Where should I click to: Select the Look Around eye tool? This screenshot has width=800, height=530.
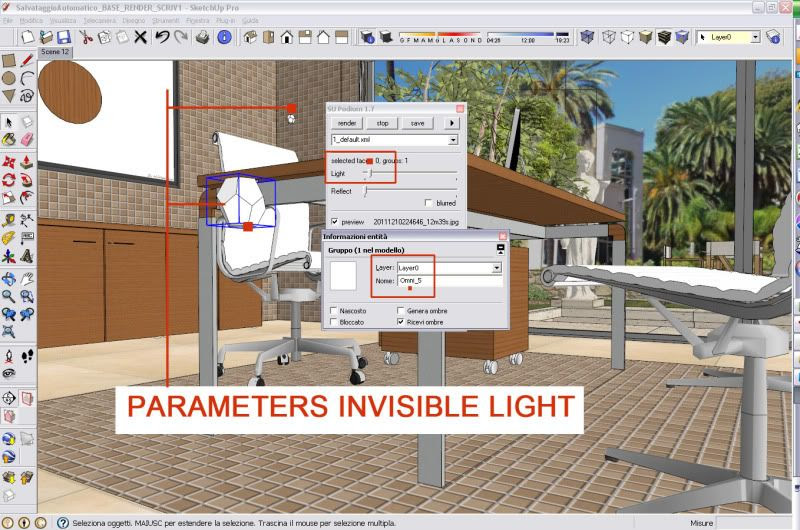(9, 374)
